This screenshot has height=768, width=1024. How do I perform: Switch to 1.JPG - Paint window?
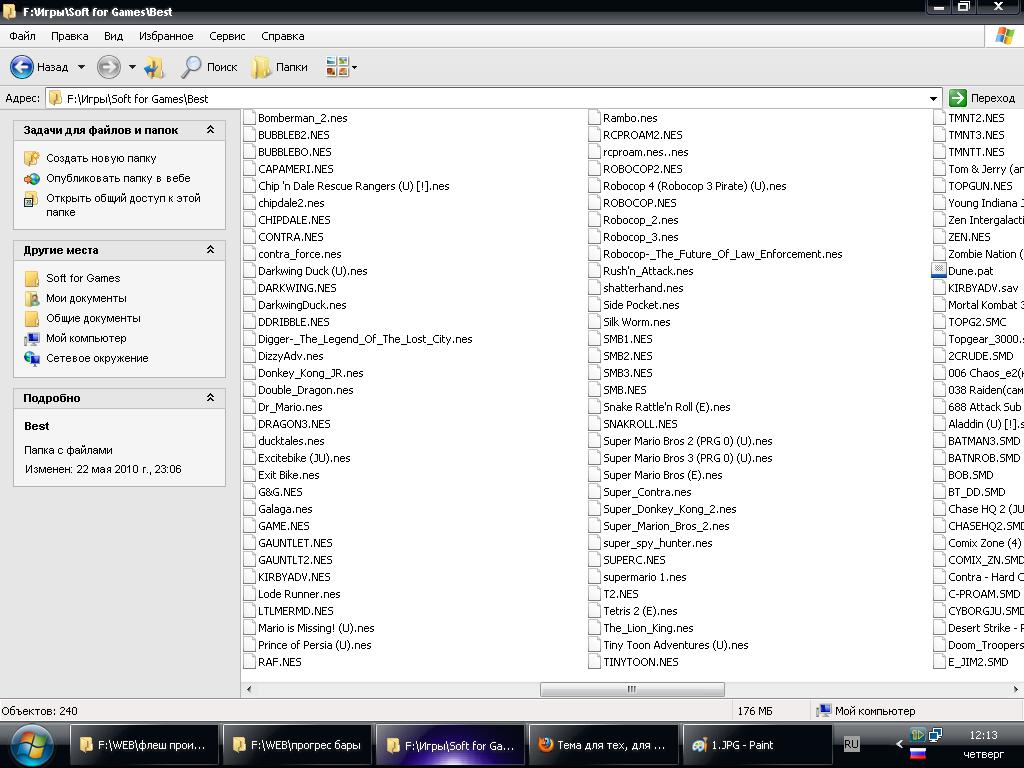coord(756,745)
